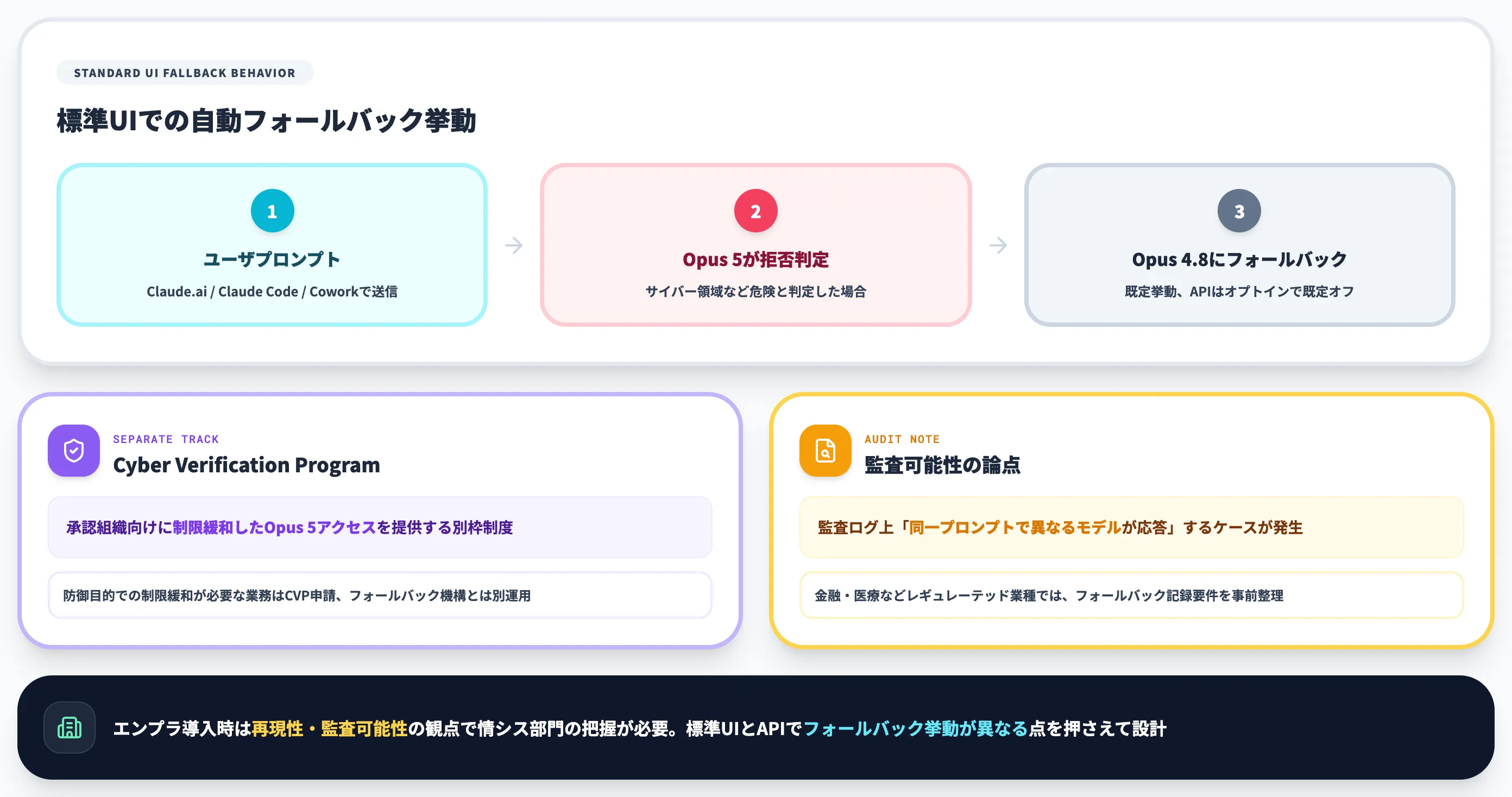Click the highlighted 再現性・監査可能性 text in banner
The width and height of the screenshot is (1512, 797).
[329, 729]
